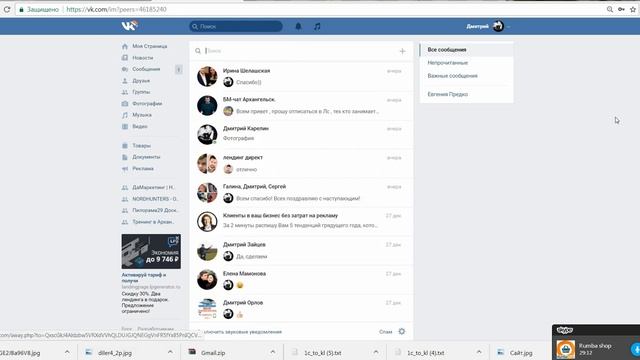The image size is (640, 360).
Task: Click the ad banner image Экономия до 9 746
Action: pos(151,251)
